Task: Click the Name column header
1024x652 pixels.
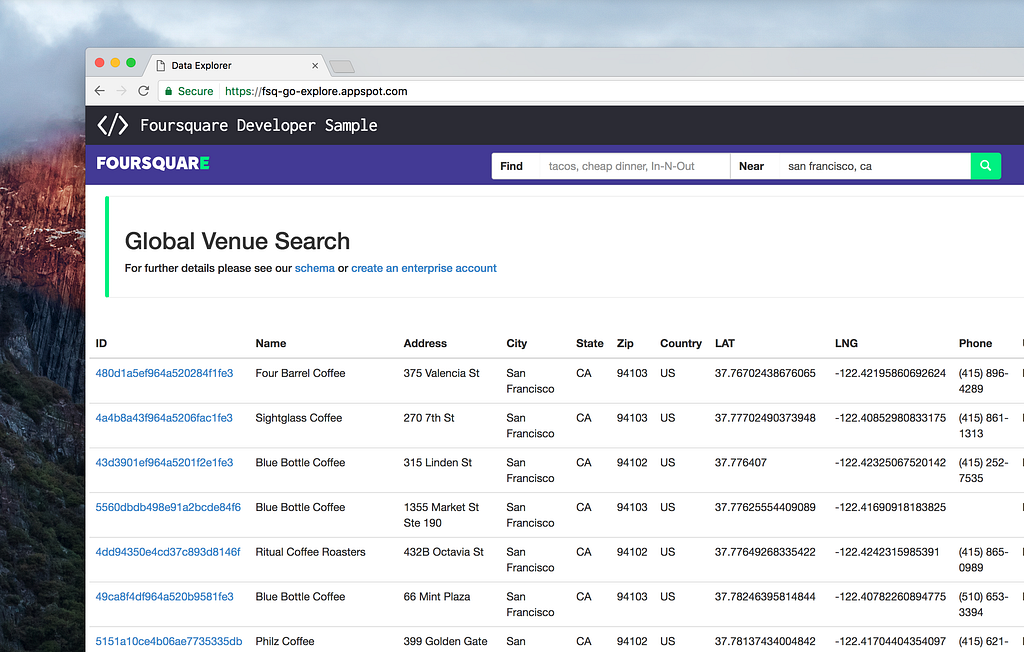Action: pyautogui.click(x=271, y=343)
